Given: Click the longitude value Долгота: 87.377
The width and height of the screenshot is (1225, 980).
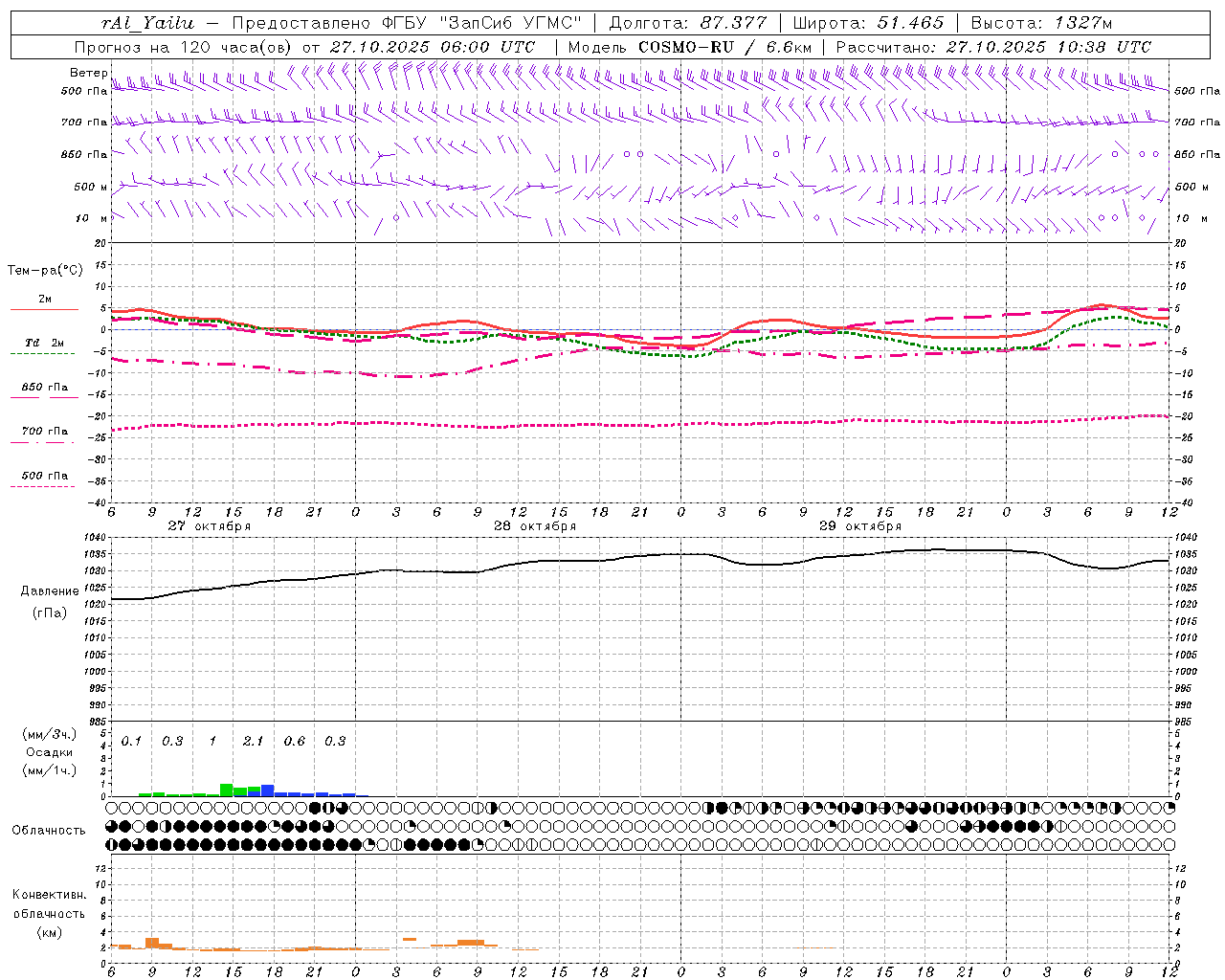Looking at the screenshot, I should [x=687, y=23].
